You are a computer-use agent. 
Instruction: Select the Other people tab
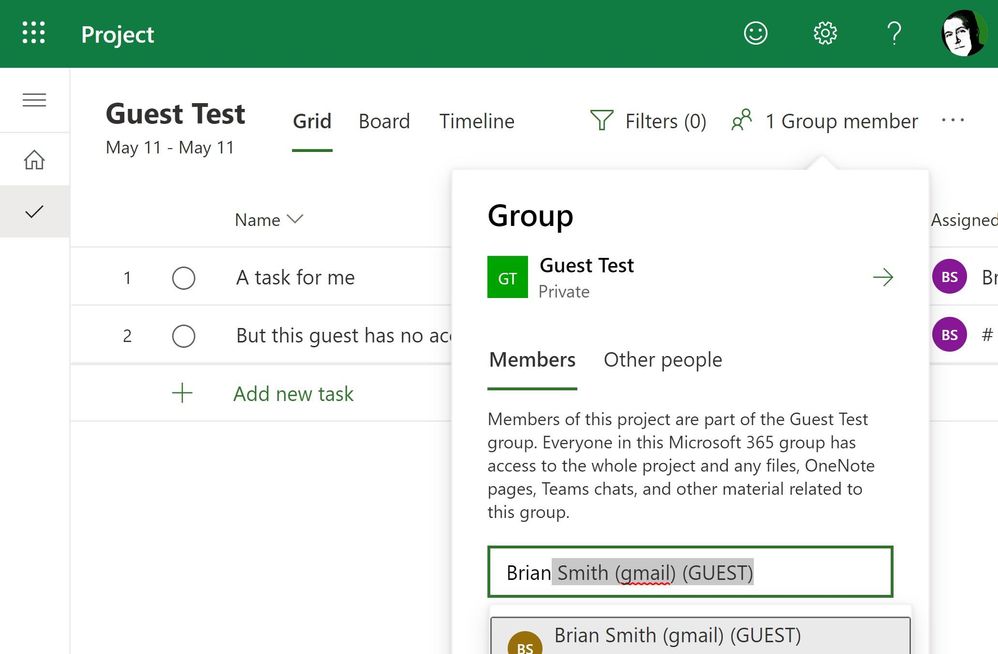(x=662, y=360)
